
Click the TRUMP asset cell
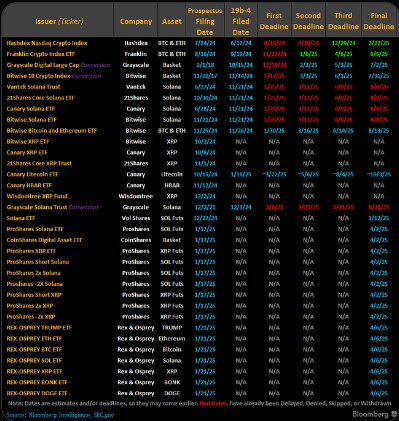pos(172,328)
